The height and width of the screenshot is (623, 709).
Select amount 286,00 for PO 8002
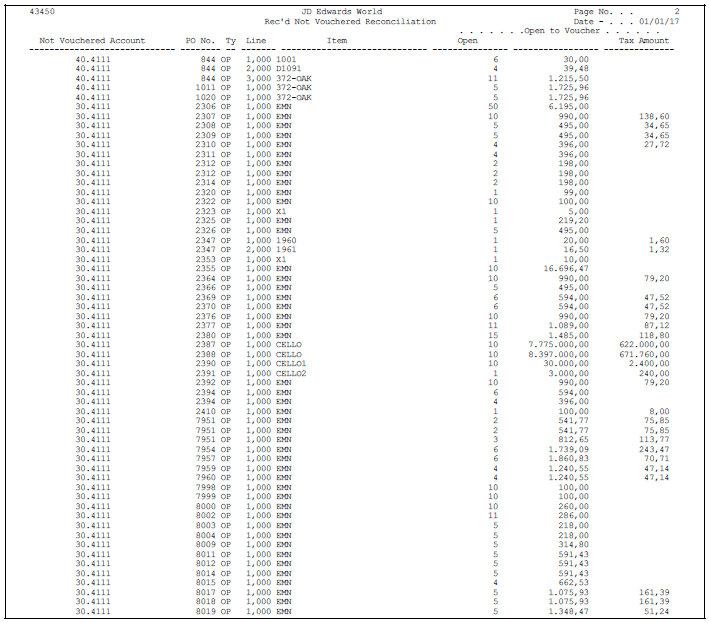pos(573,515)
